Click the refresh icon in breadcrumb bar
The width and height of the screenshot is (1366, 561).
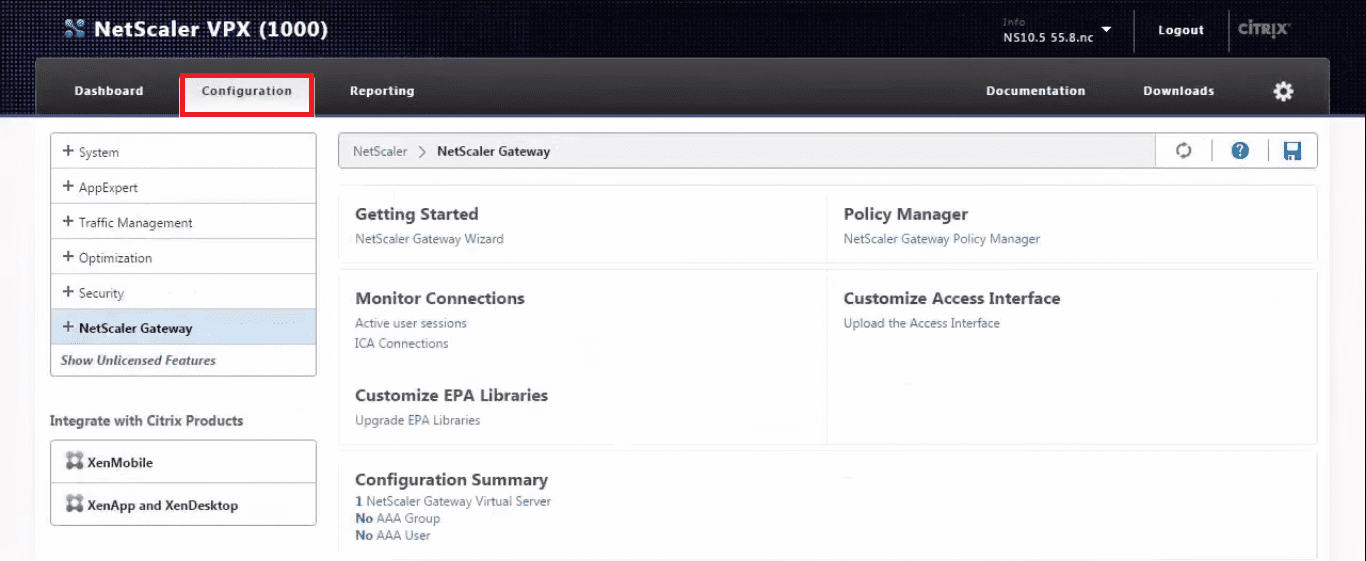click(1184, 151)
